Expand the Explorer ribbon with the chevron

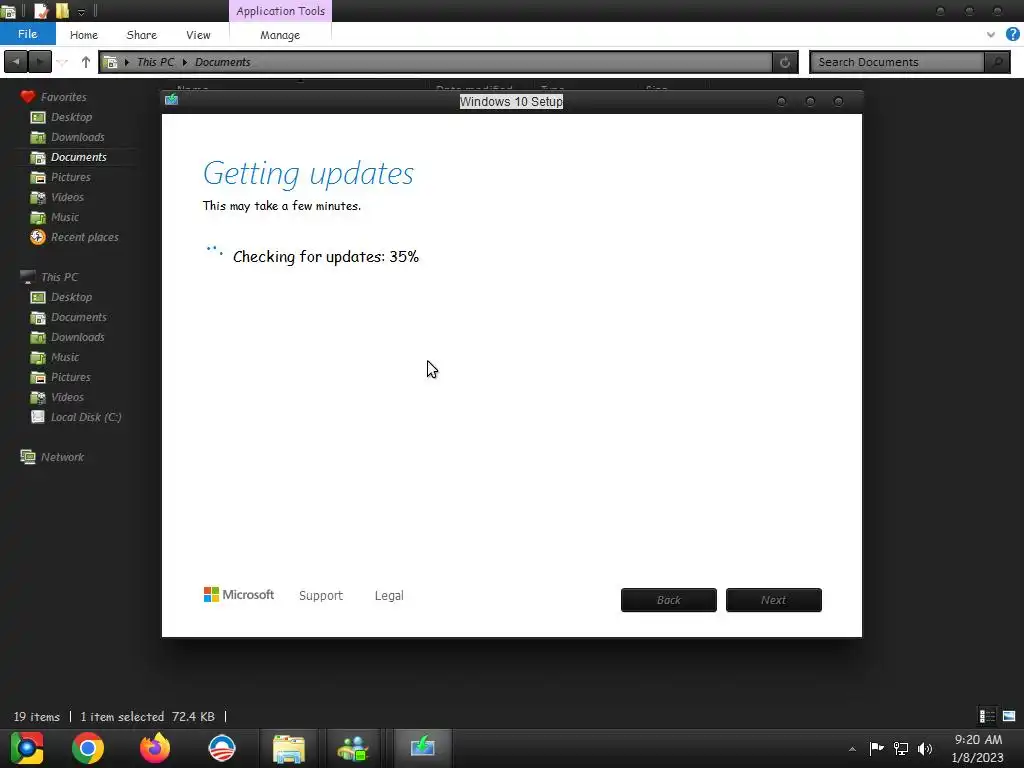[991, 35]
